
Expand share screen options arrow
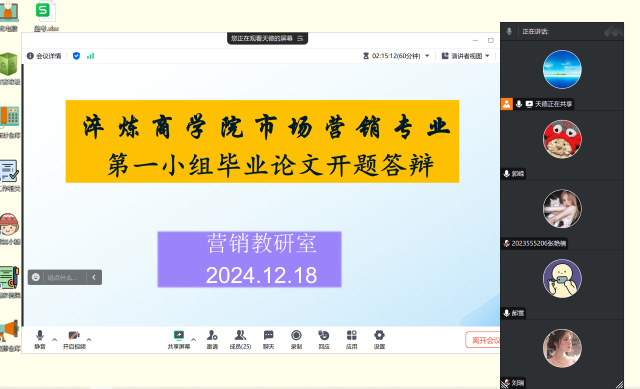pyautogui.click(x=193, y=339)
